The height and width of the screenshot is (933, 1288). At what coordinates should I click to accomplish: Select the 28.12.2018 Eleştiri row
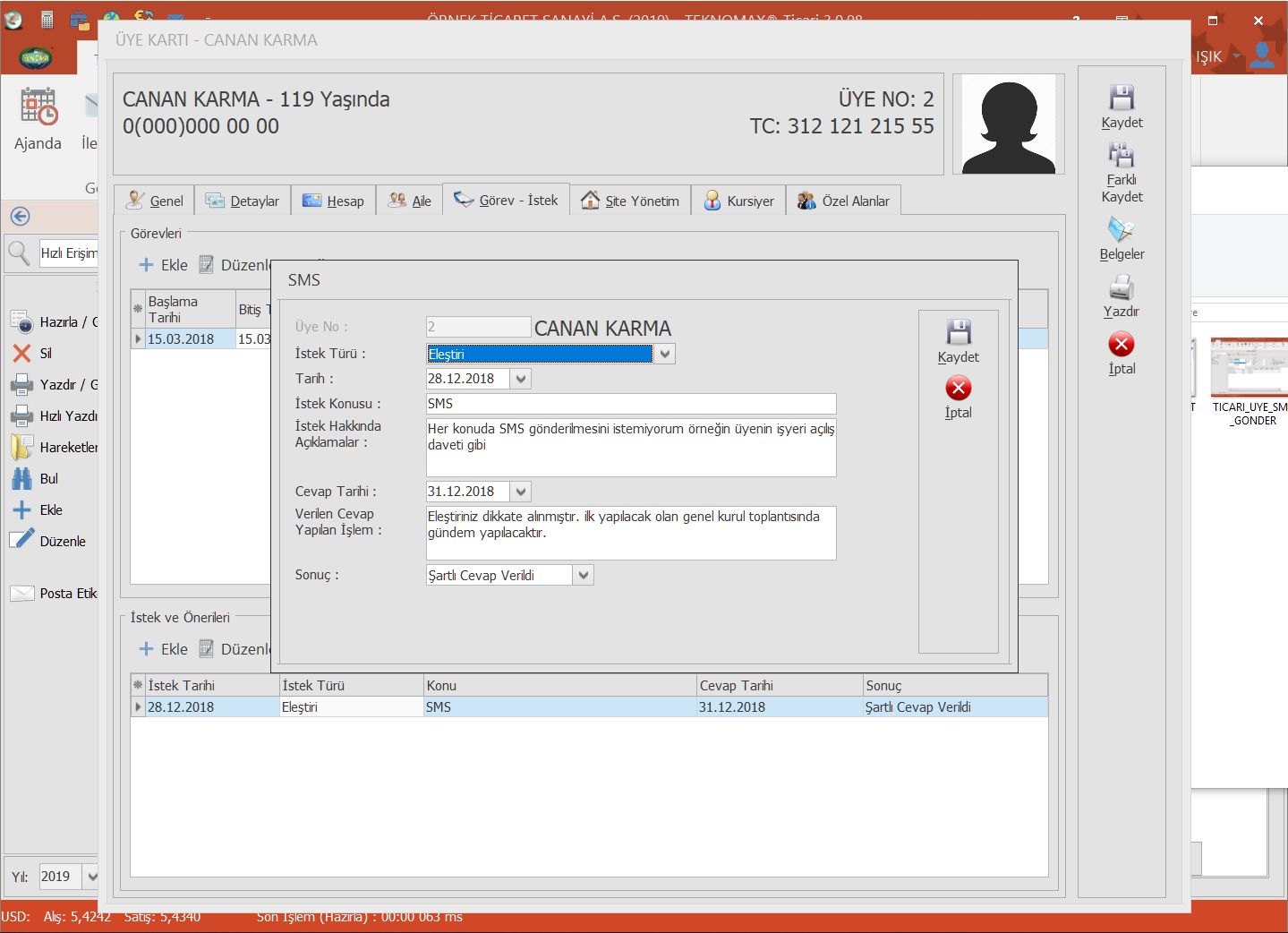coord(358,707)
